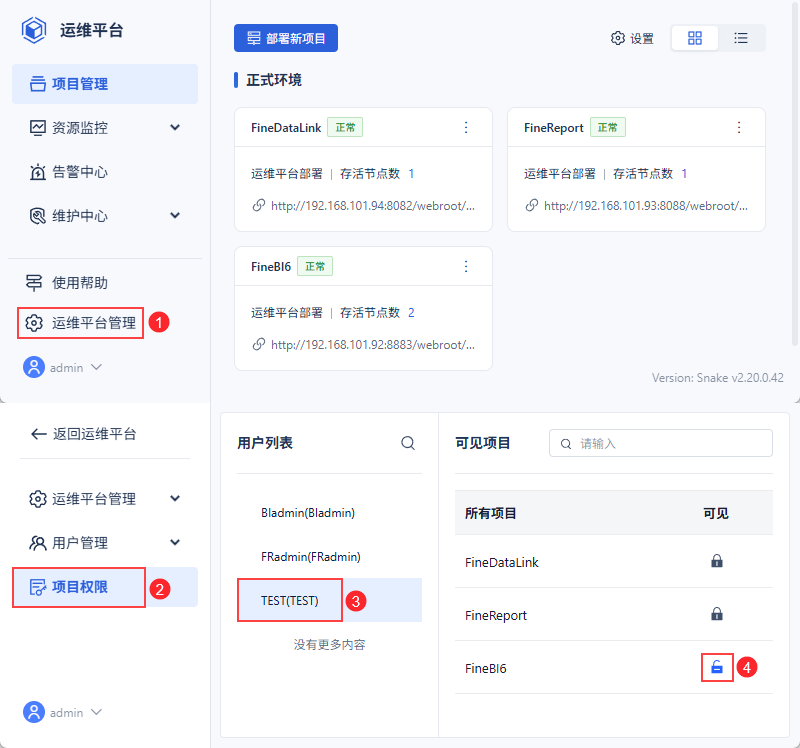Toggle FineBI6 visibility unlock icon
This screenshot has height=748, width=800.
(x=717, y=667)
